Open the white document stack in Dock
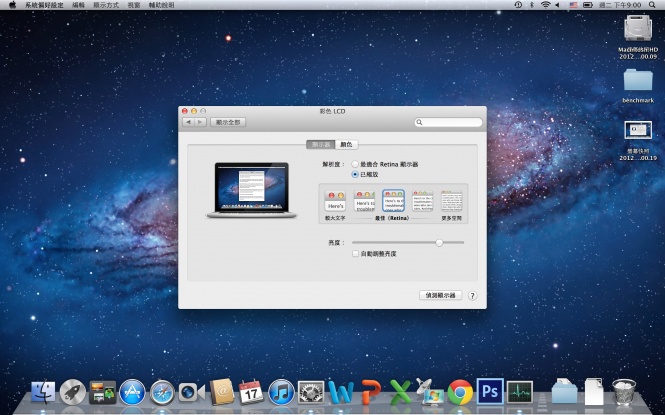The width and height of the screenshot is (665, 415). pyautogui.click(x=594, y=392)
